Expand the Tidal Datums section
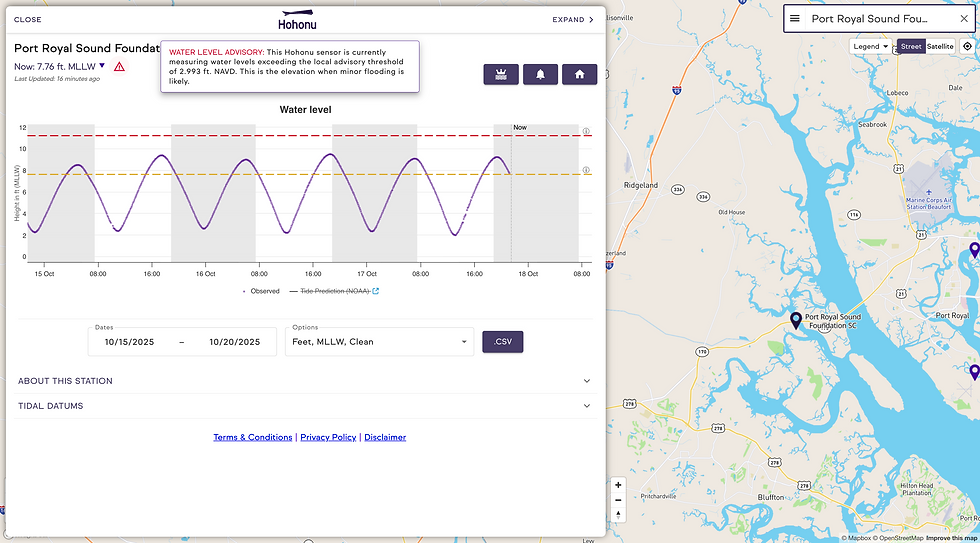The width and height of the screenshot is (980, 543). click(305, 406)
